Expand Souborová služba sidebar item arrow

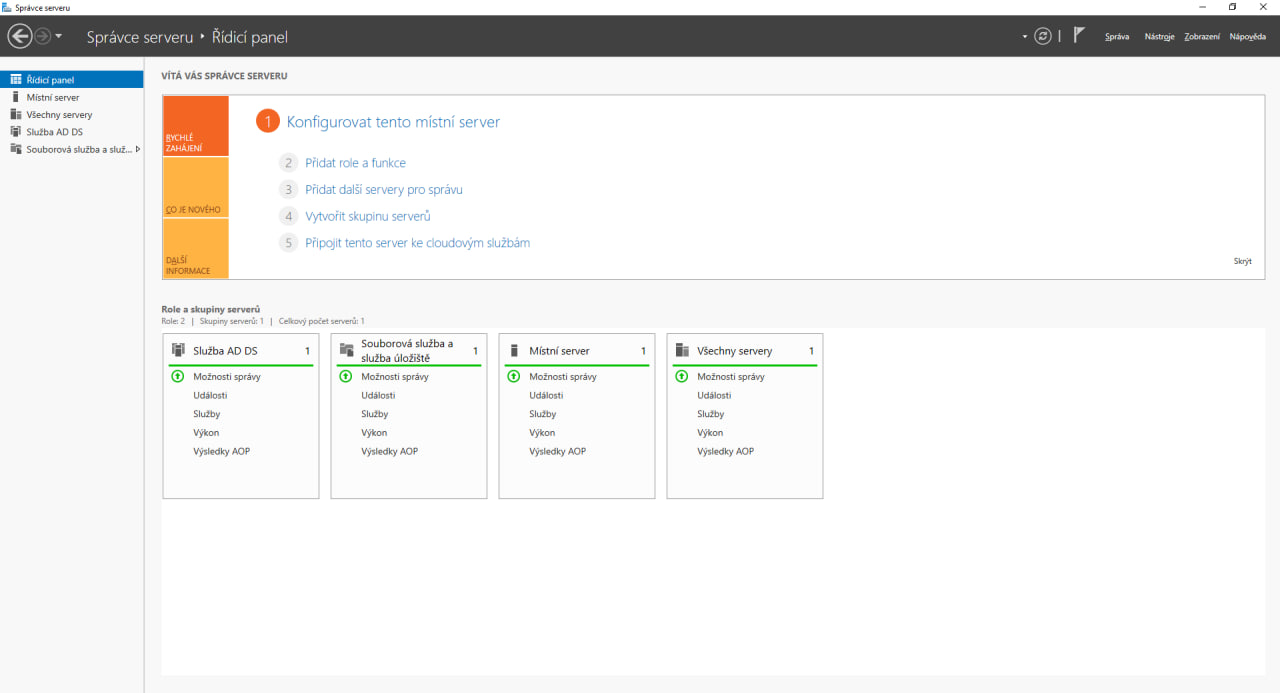click(137, 149)
